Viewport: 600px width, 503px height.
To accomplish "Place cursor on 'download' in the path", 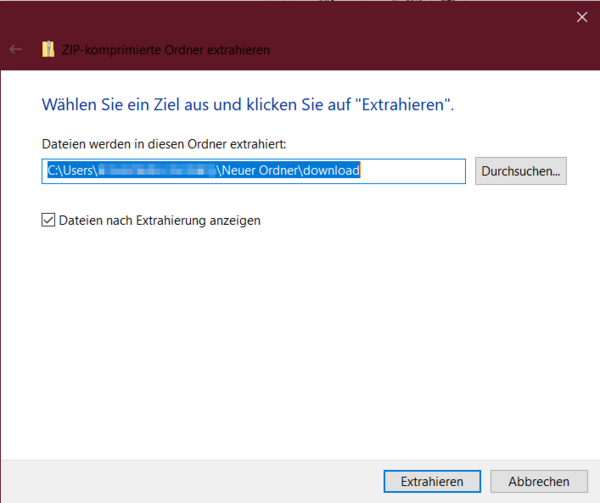I will point(331,171).
